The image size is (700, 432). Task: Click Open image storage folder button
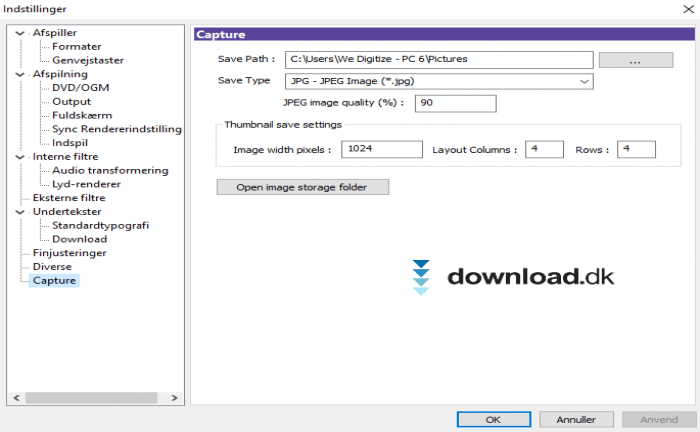pyautogui.click(x=302, y=187)
